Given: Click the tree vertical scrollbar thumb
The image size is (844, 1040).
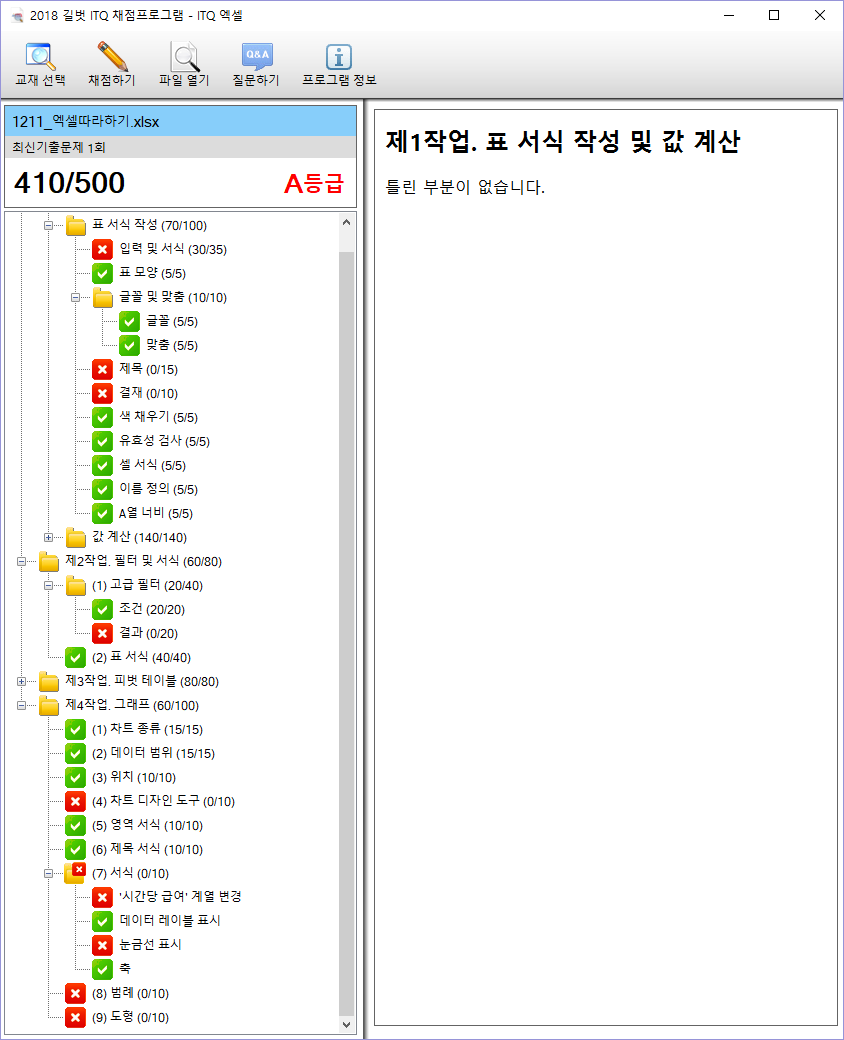Looking at the screenshot, I should click(x=346, y=633).
